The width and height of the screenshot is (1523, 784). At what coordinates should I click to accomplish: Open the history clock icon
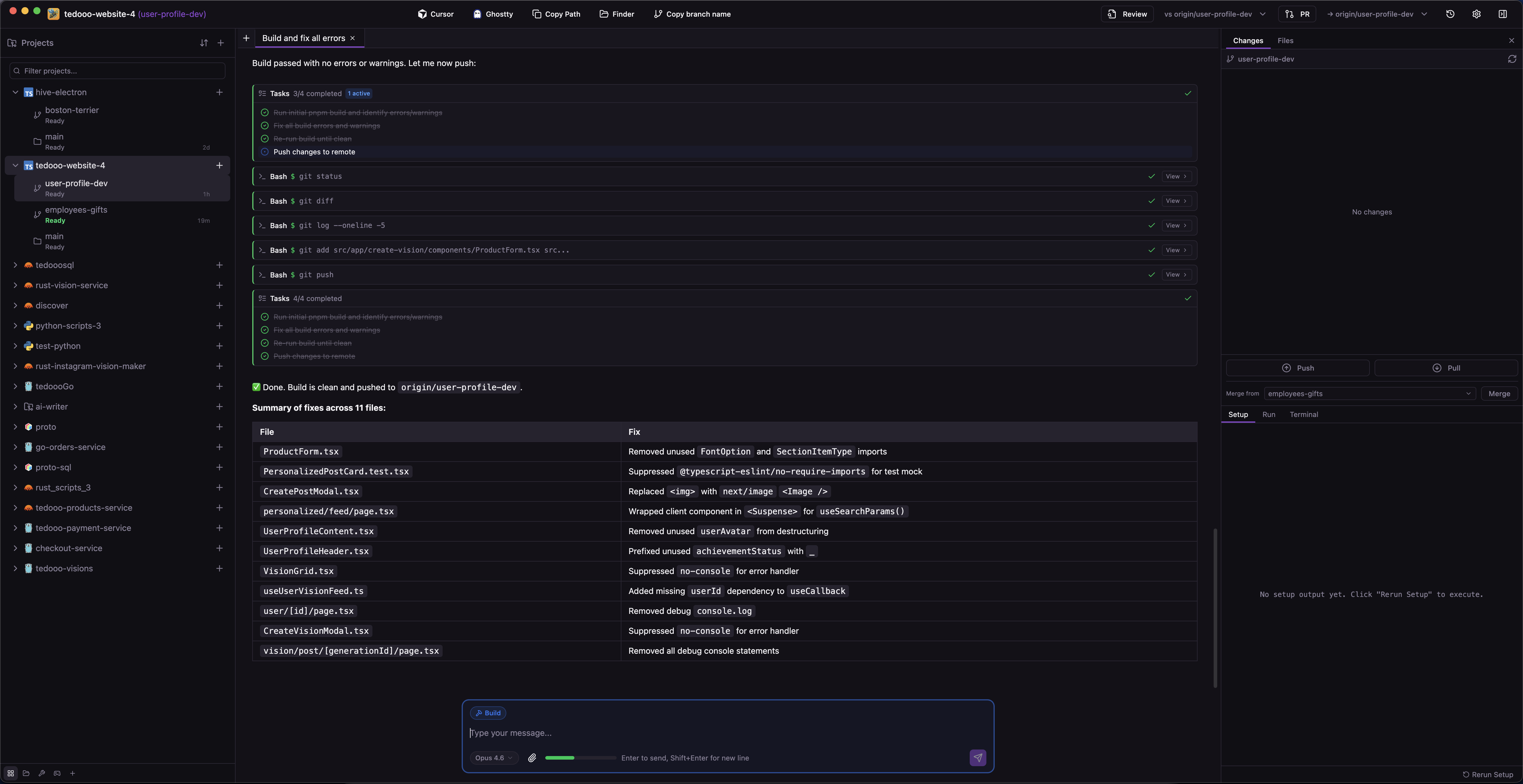point(1450,14)
